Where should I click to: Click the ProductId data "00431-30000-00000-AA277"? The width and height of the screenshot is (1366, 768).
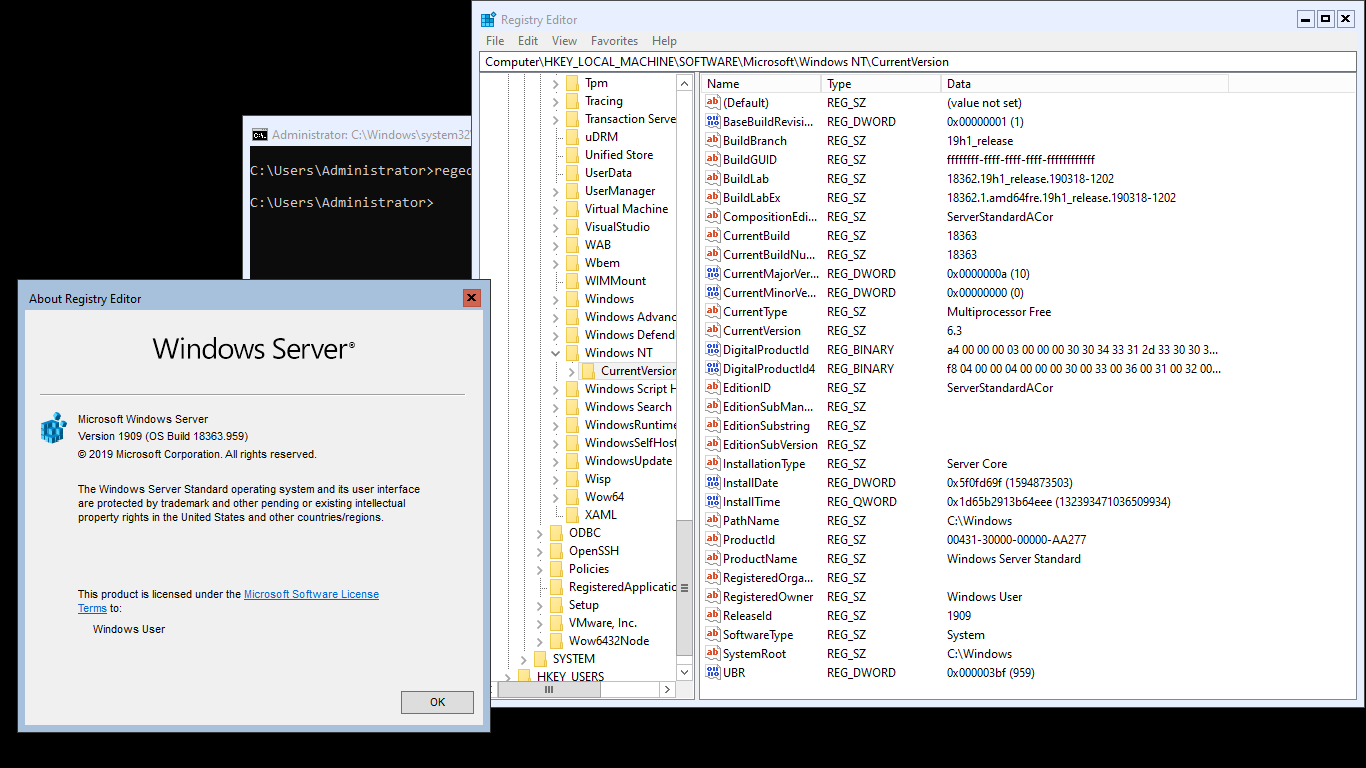[x=1016, y=540]
